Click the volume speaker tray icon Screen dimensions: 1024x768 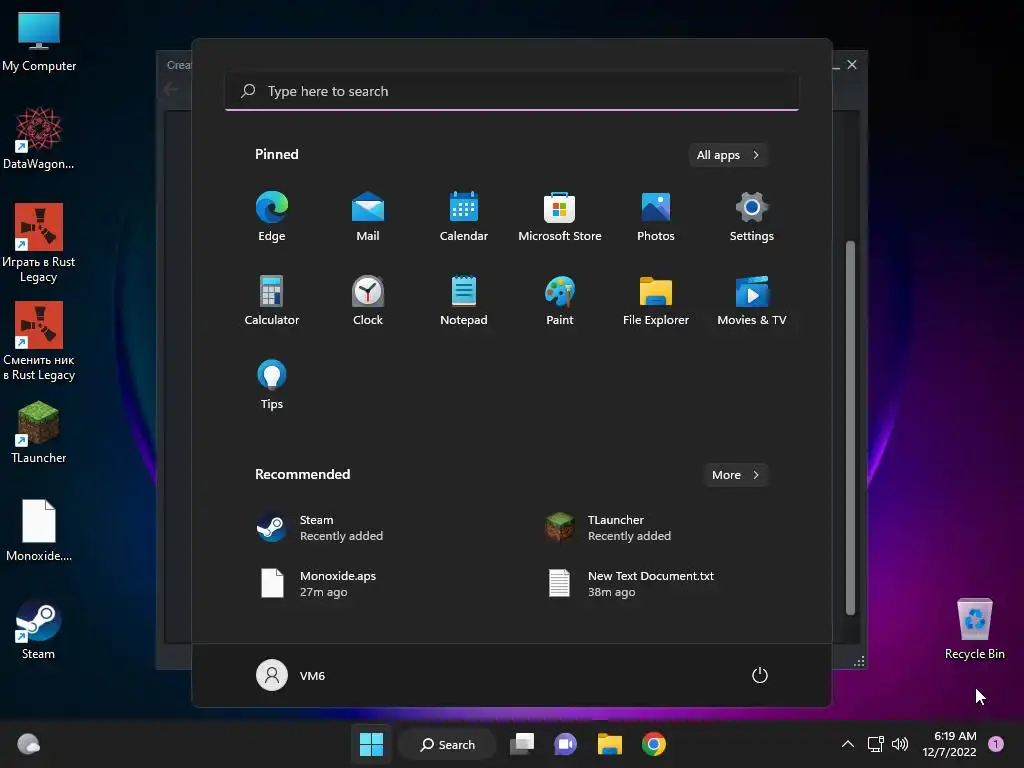(x=900, y=744)
